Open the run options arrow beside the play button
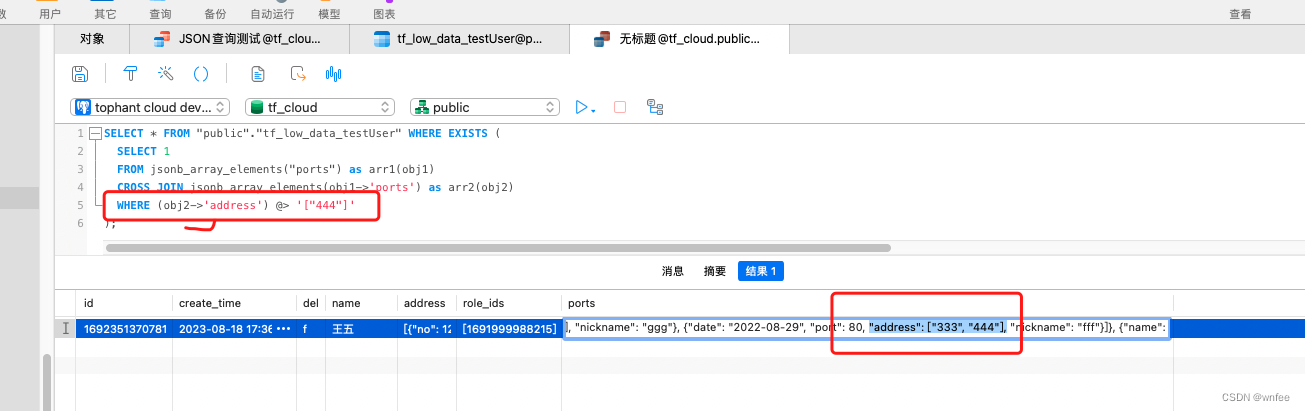 click(594, 110)
